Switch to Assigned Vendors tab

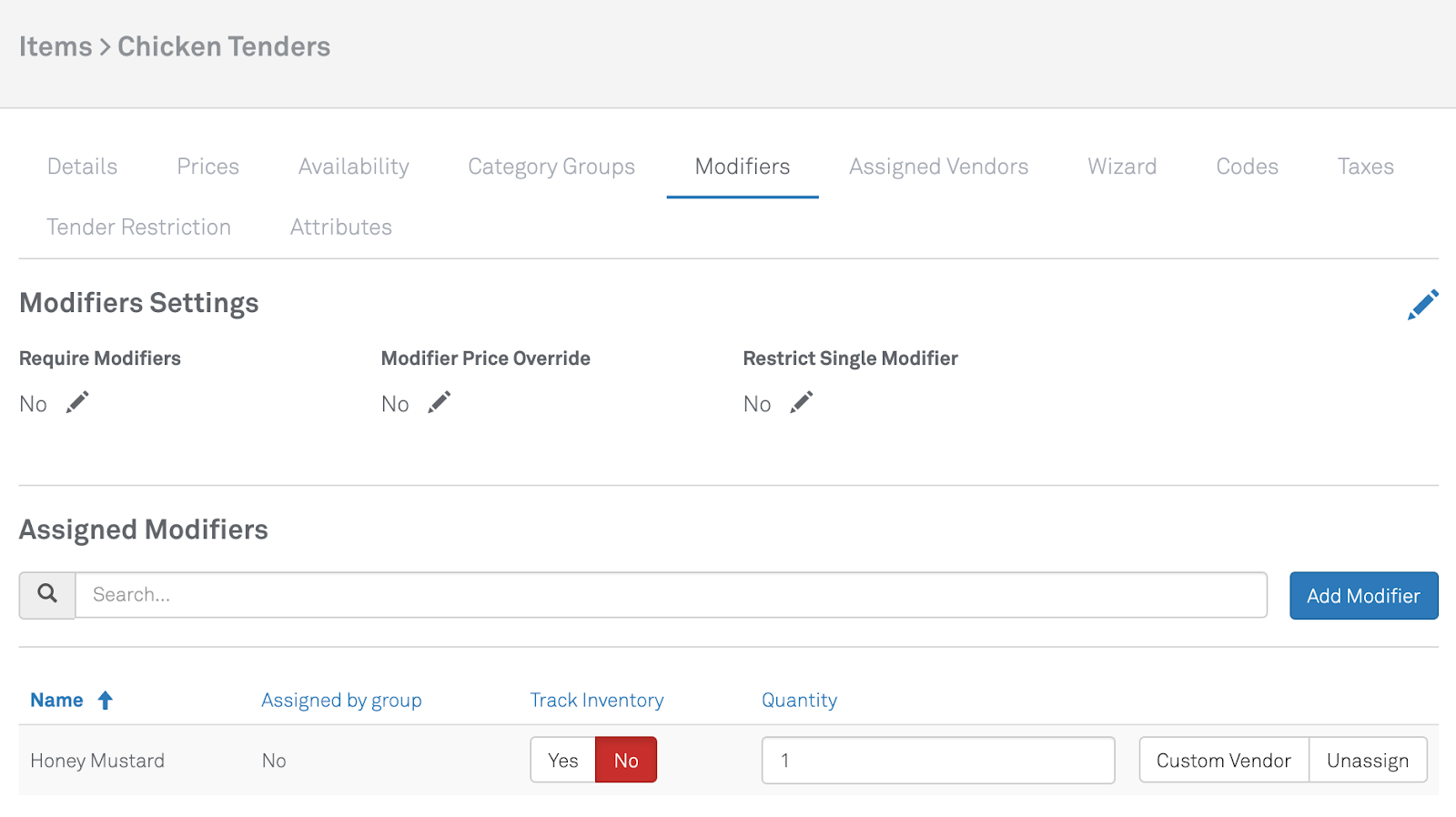tap(938, 166)
